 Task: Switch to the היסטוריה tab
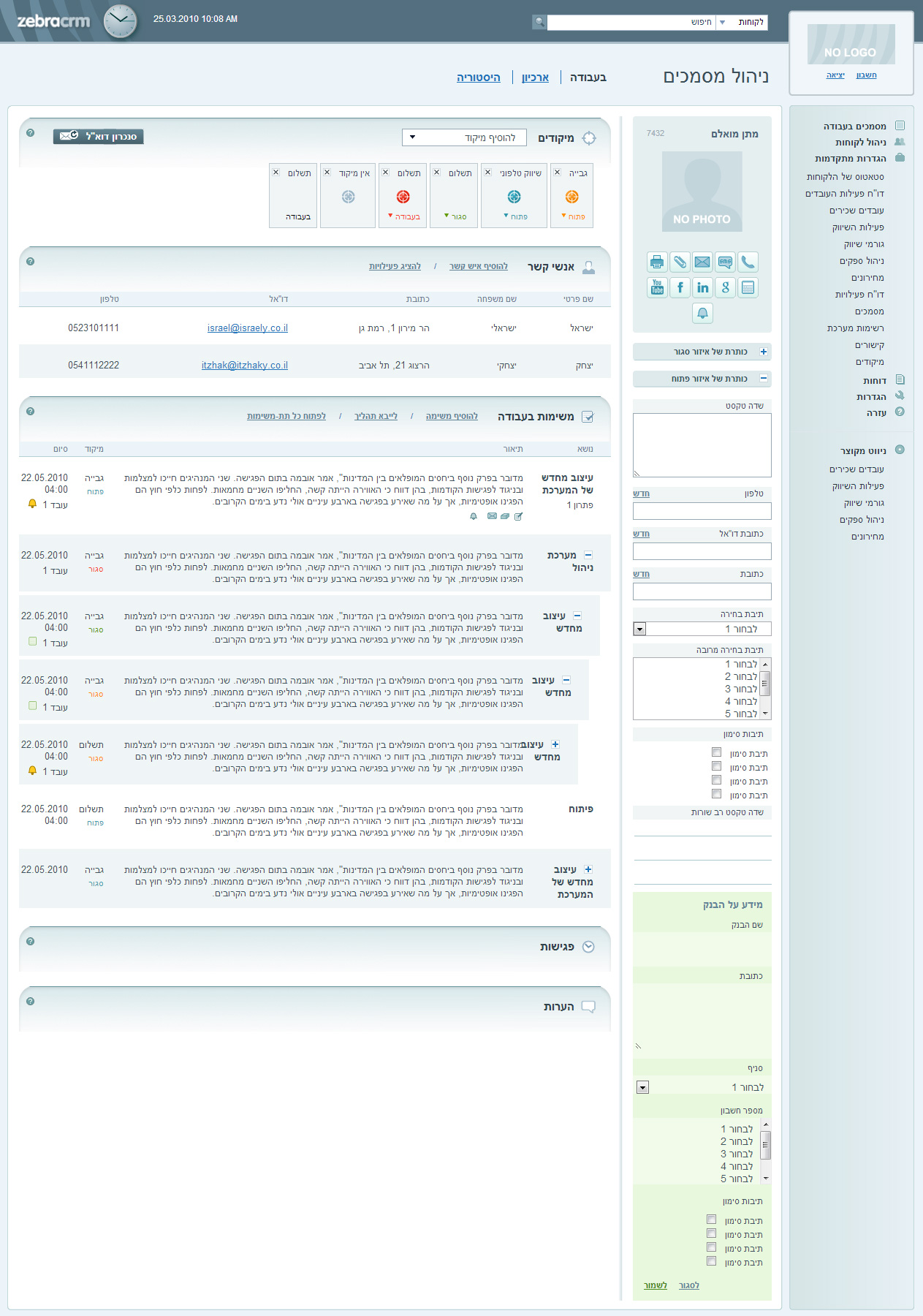click(x=479, y=77)
